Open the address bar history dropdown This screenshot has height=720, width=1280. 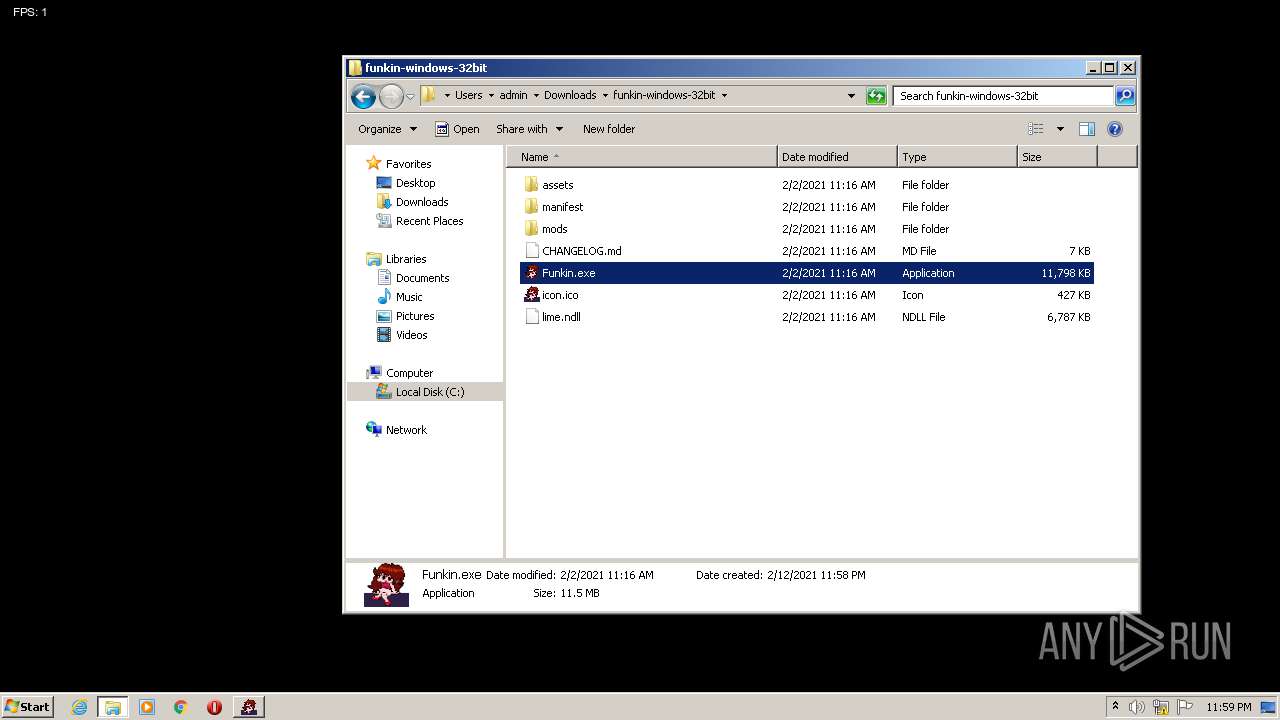pyautogui.click(x=851, y=96)
